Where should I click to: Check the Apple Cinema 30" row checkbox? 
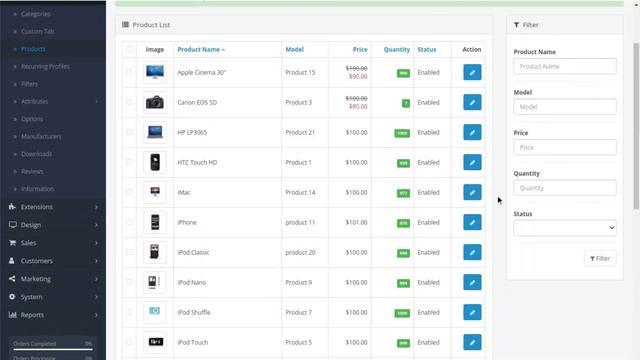[129, 72]
